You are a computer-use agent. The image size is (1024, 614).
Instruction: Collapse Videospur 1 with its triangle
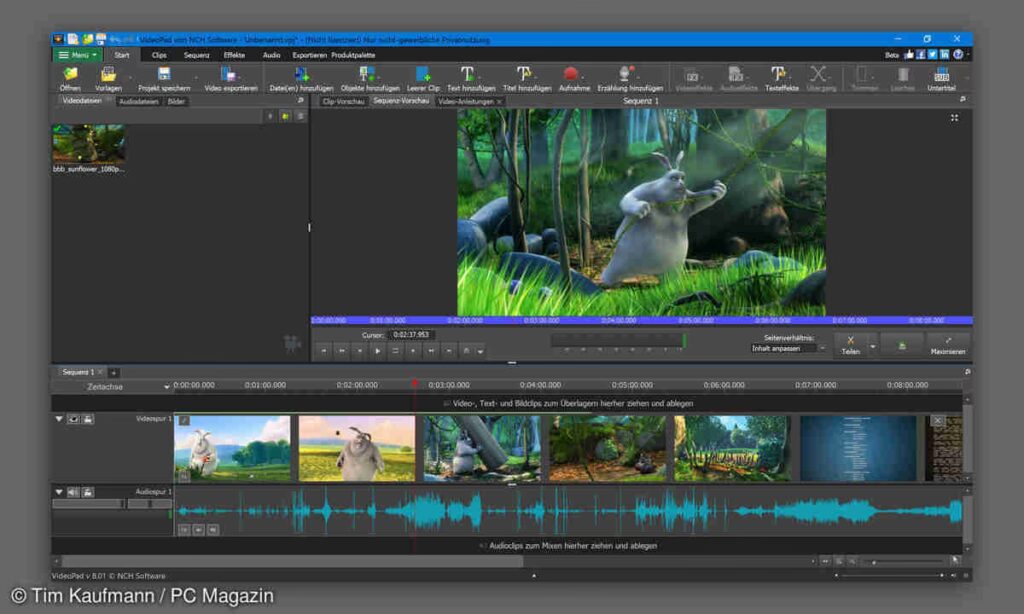tap(59, 419)
